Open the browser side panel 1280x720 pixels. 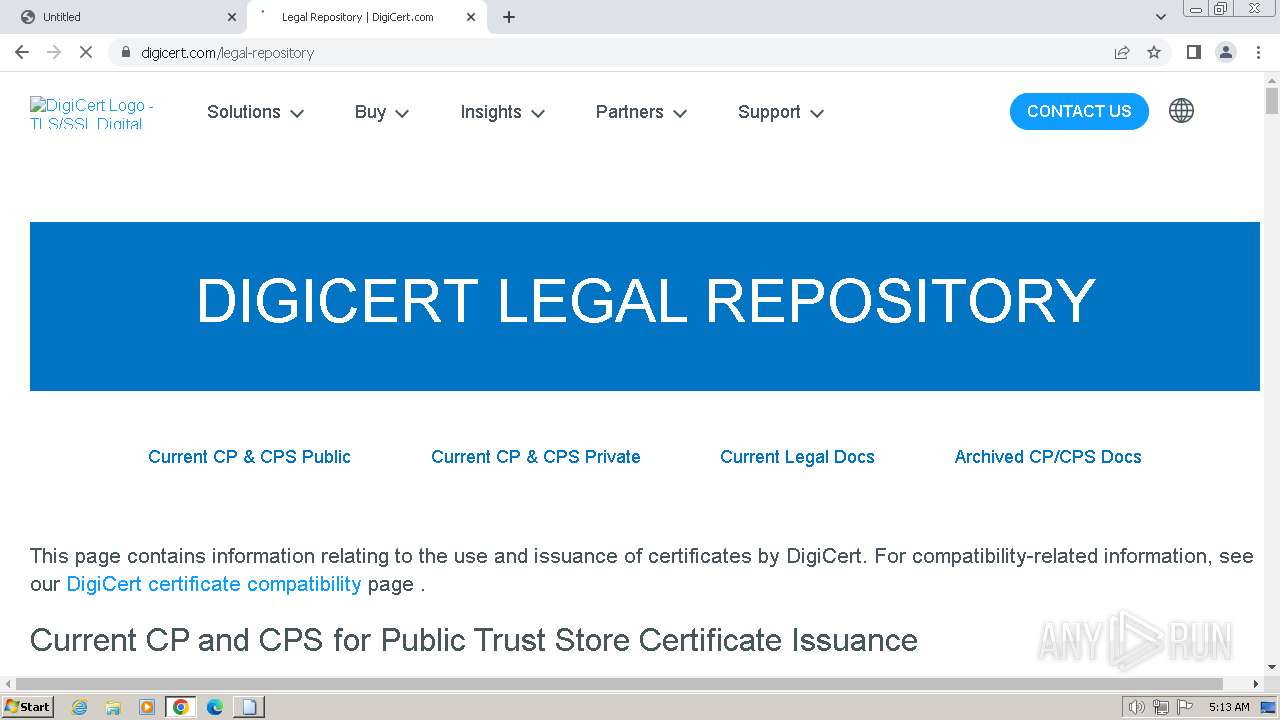(1193, 52)
